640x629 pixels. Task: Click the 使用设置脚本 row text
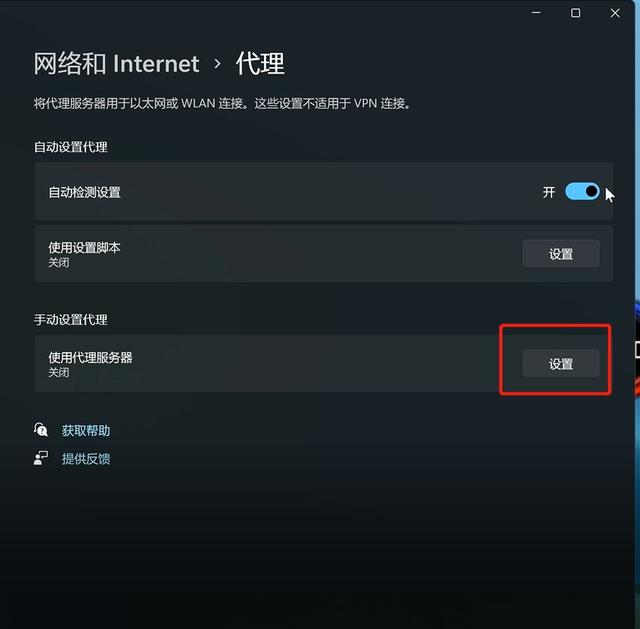click(x=84, y=247)
